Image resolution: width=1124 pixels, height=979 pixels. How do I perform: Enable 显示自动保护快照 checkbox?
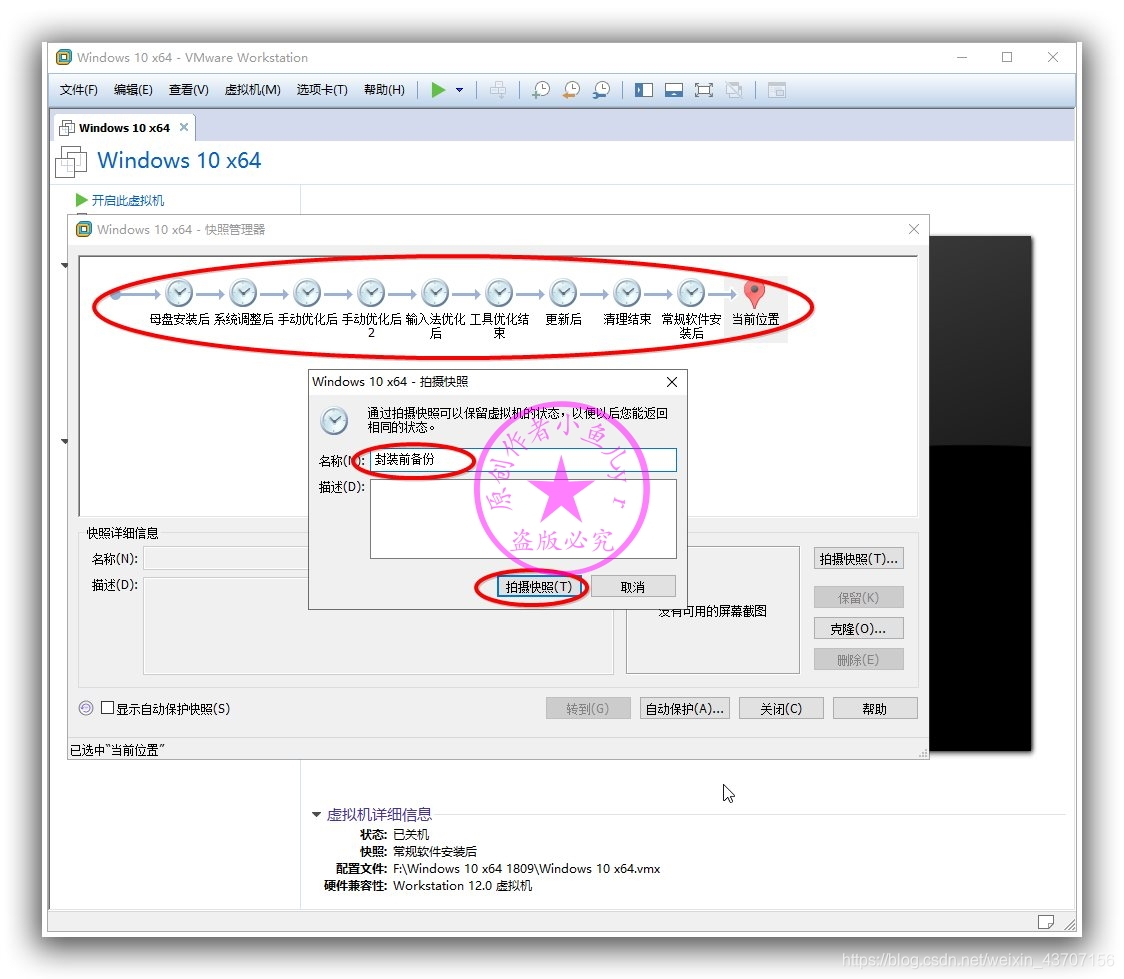click(x=106, y=707)
